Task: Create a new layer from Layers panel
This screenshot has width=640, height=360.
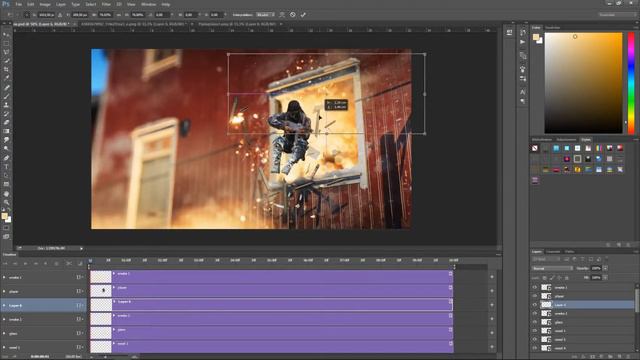Action: (x=620, y=356)
